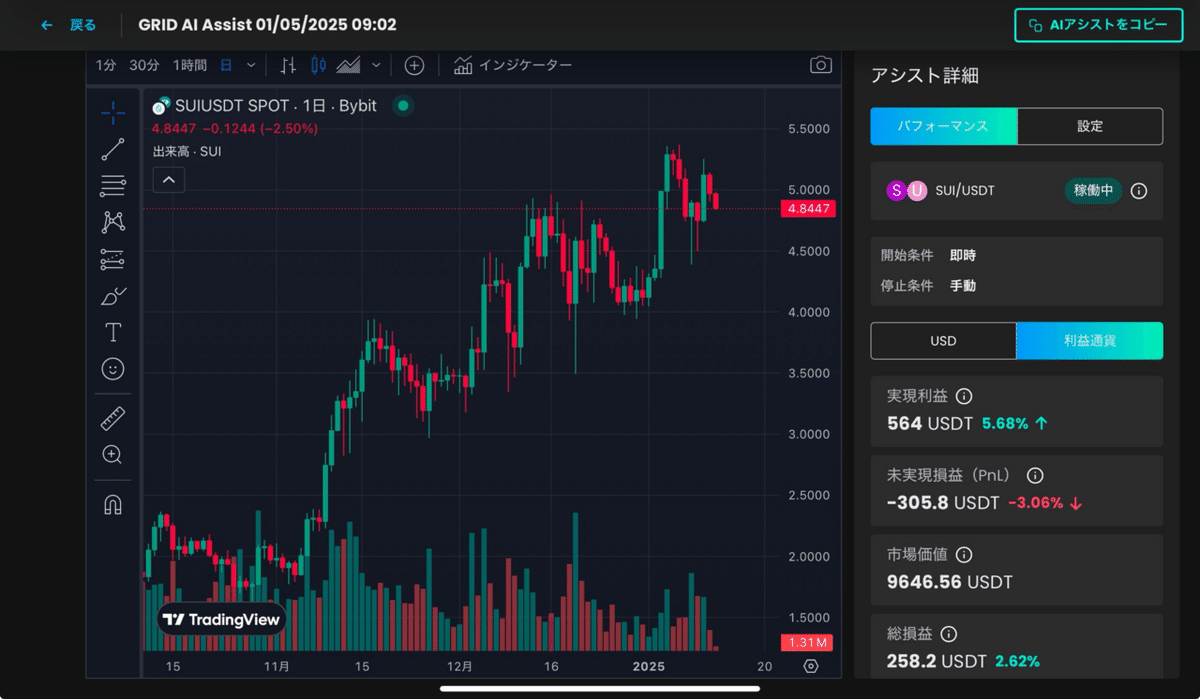1200x699 pixels.
Task: Select the brush drawing tool
Action: pos(113,296)
